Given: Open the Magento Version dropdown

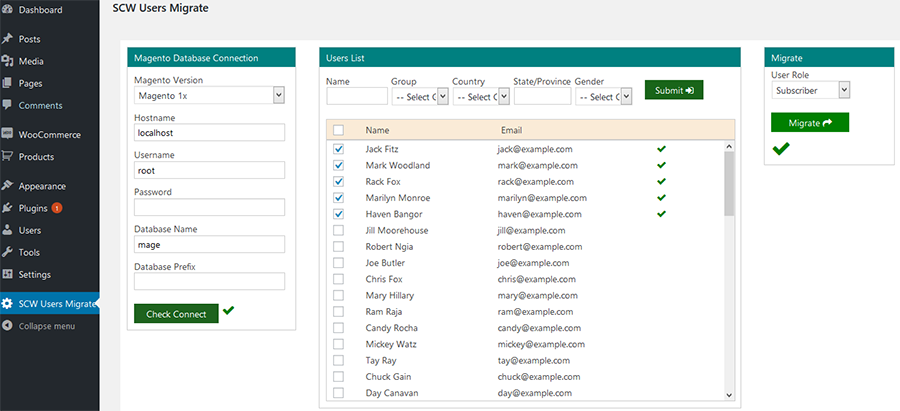Looking at the screenshot, I should coord(210,96).
